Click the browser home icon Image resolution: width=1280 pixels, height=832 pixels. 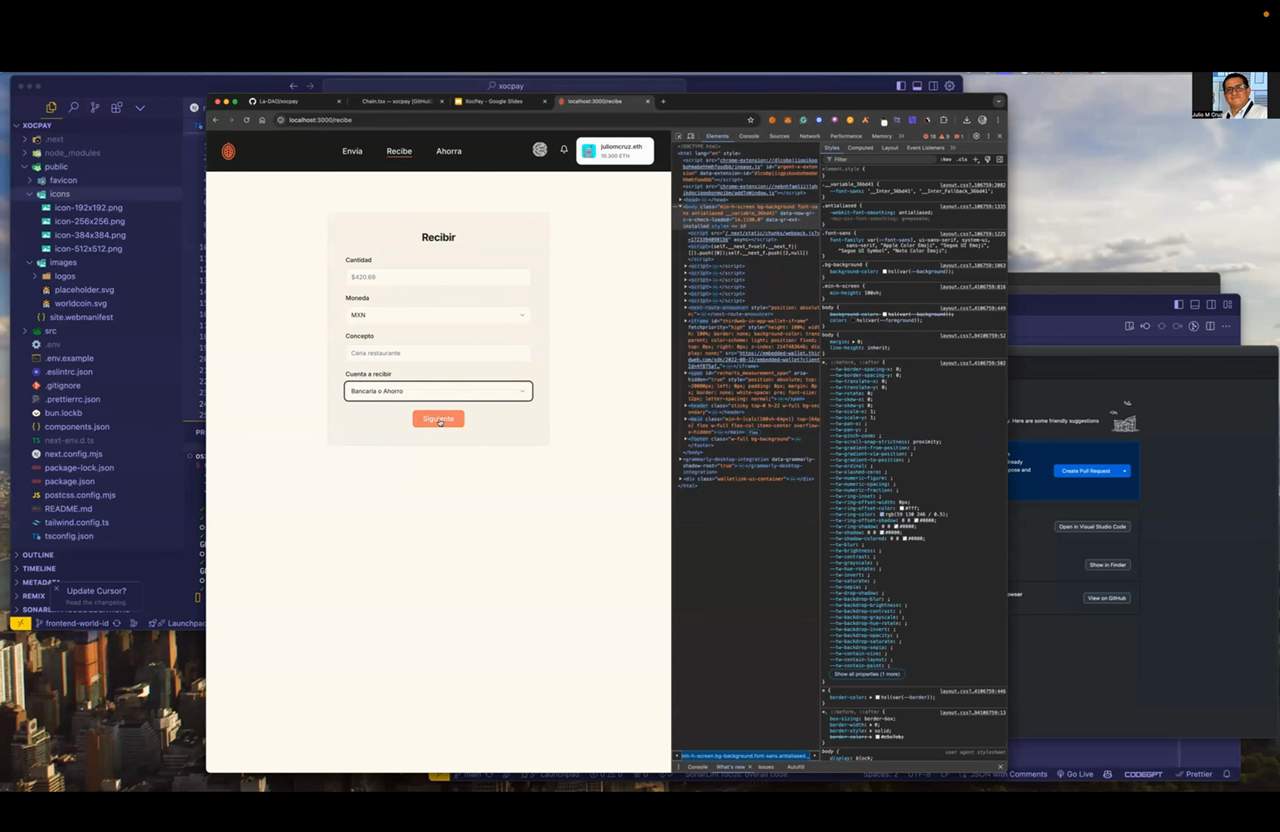[262, 120]
